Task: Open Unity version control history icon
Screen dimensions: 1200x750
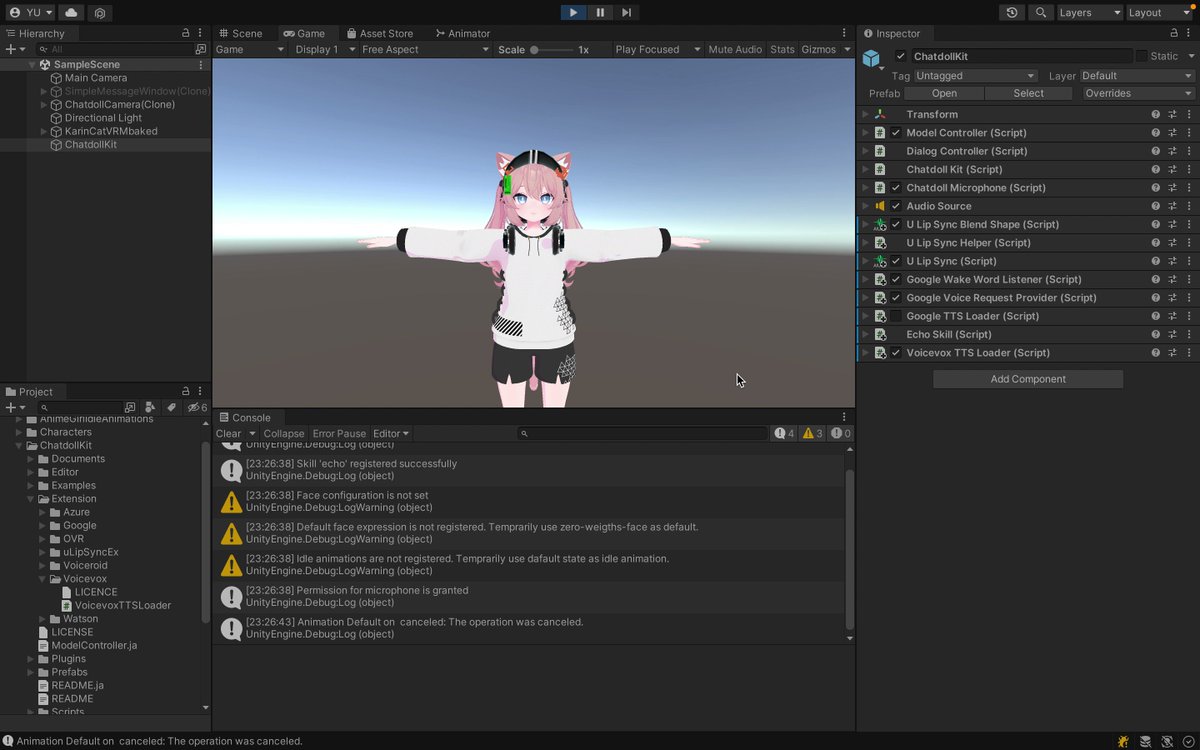Action: pos(1013,13)
